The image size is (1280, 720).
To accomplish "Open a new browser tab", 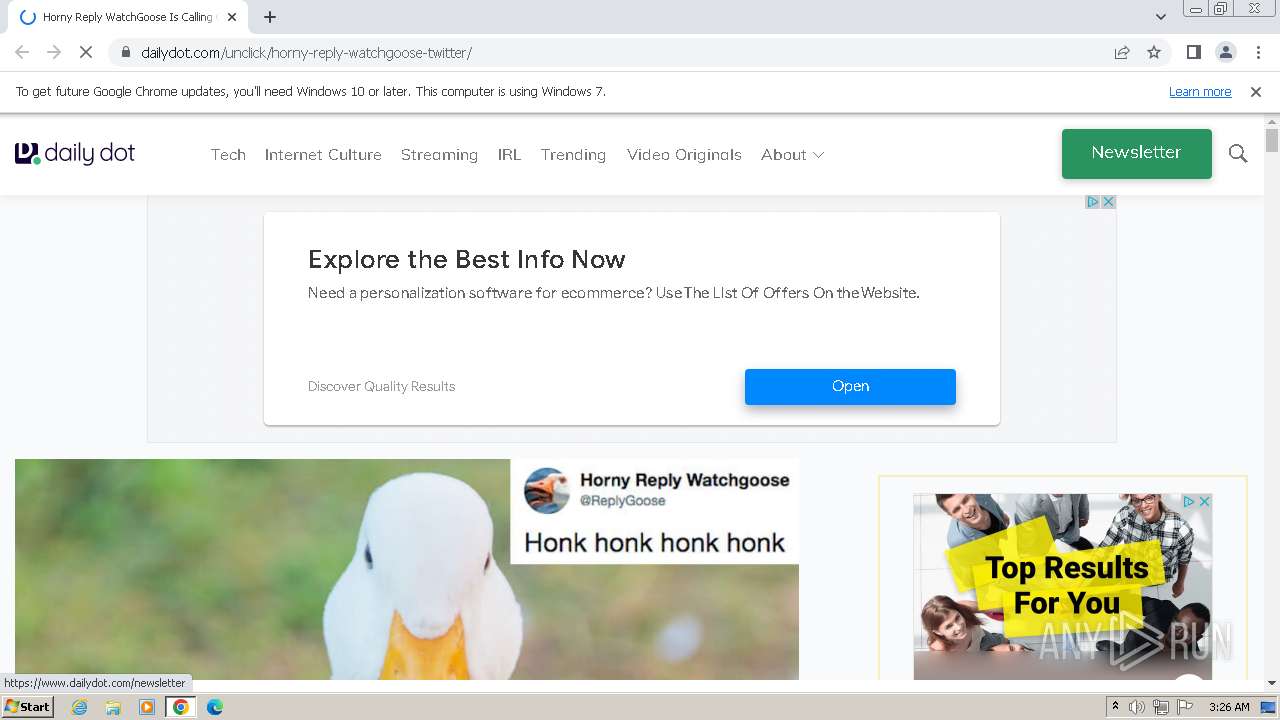I will click(x=270, y=17).
